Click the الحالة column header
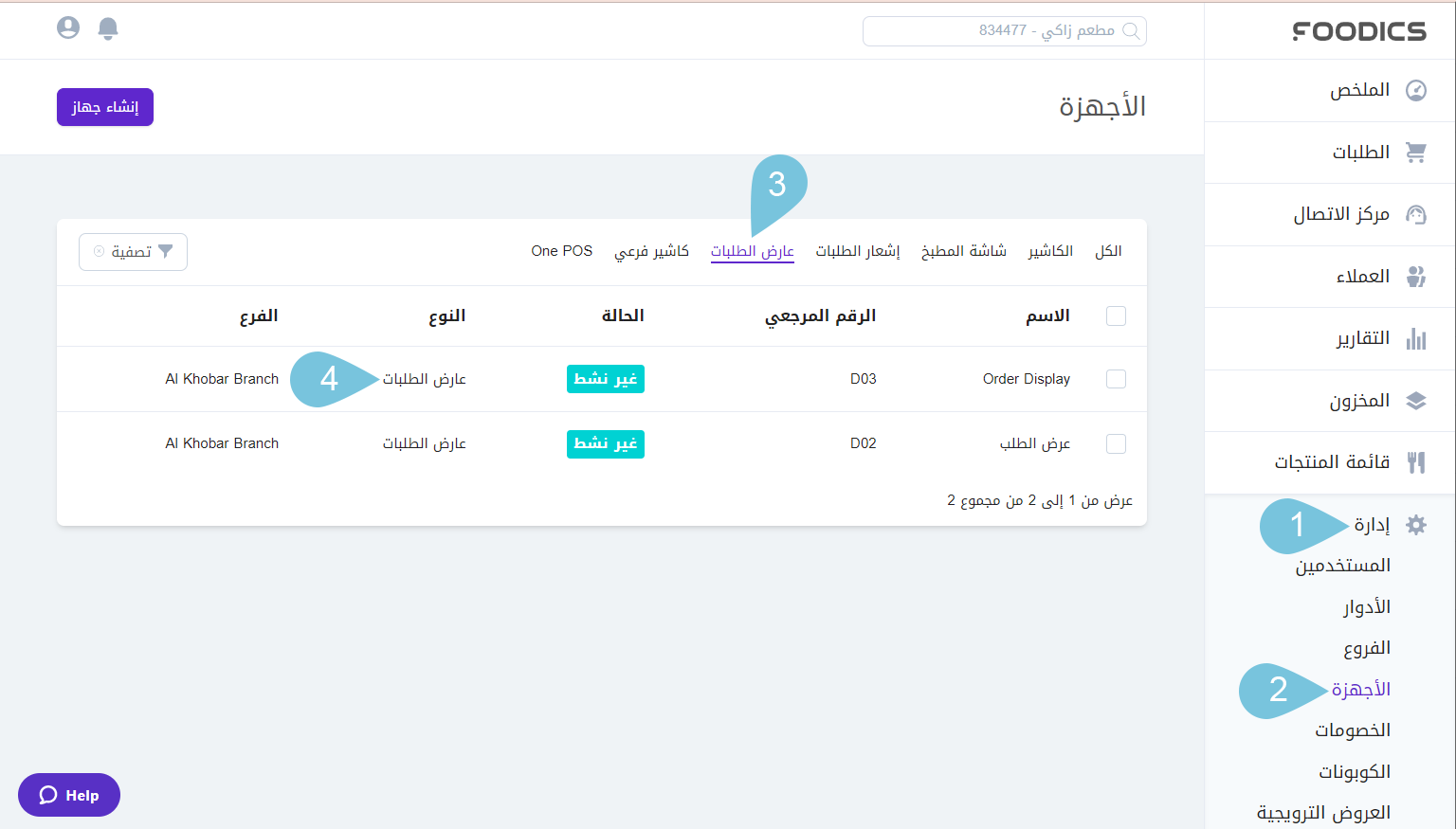Screen dimensions: 1456x829 coord(623,315)
